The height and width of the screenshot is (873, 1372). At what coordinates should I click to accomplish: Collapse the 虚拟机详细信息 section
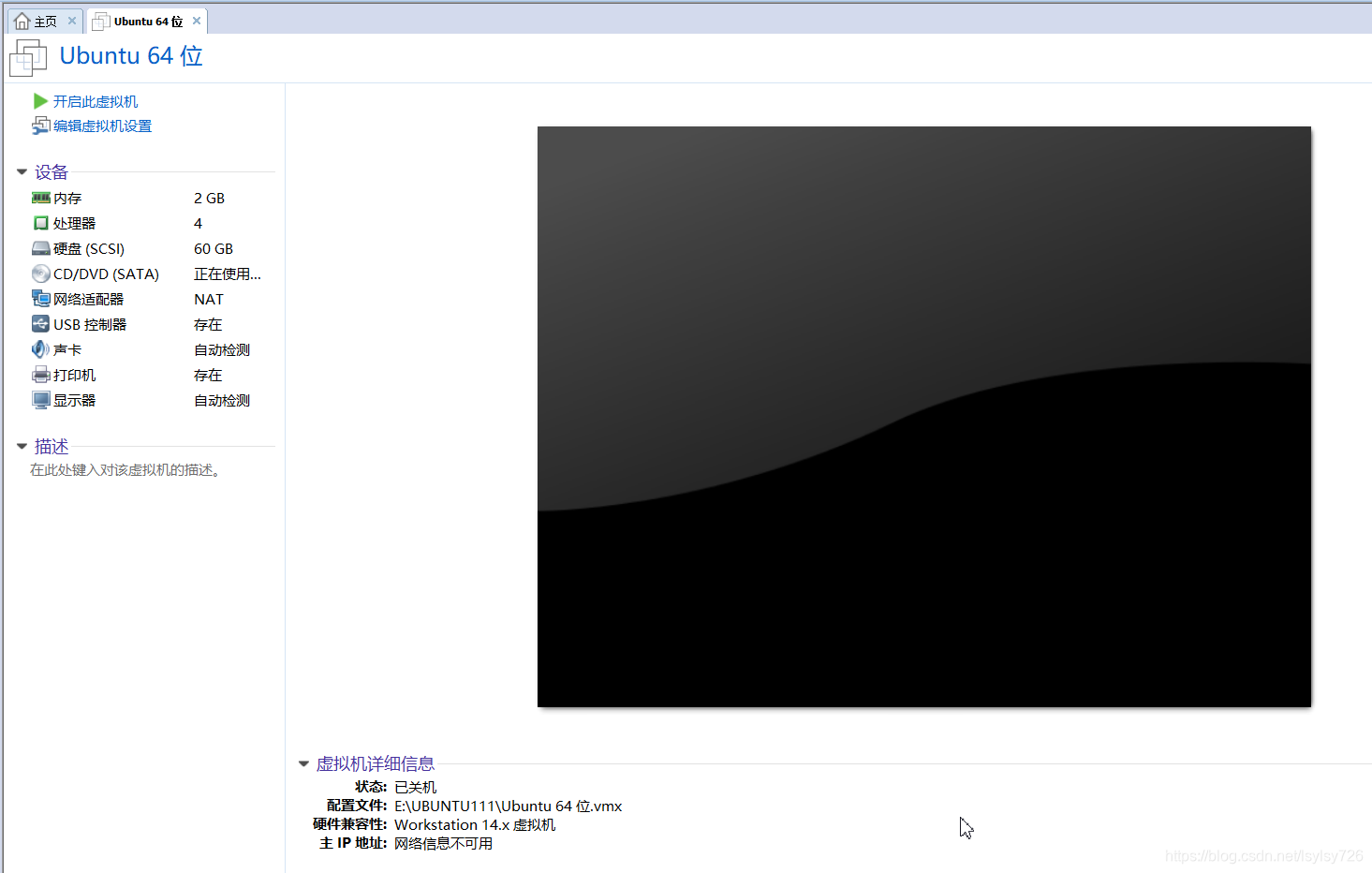coord(303,764)
